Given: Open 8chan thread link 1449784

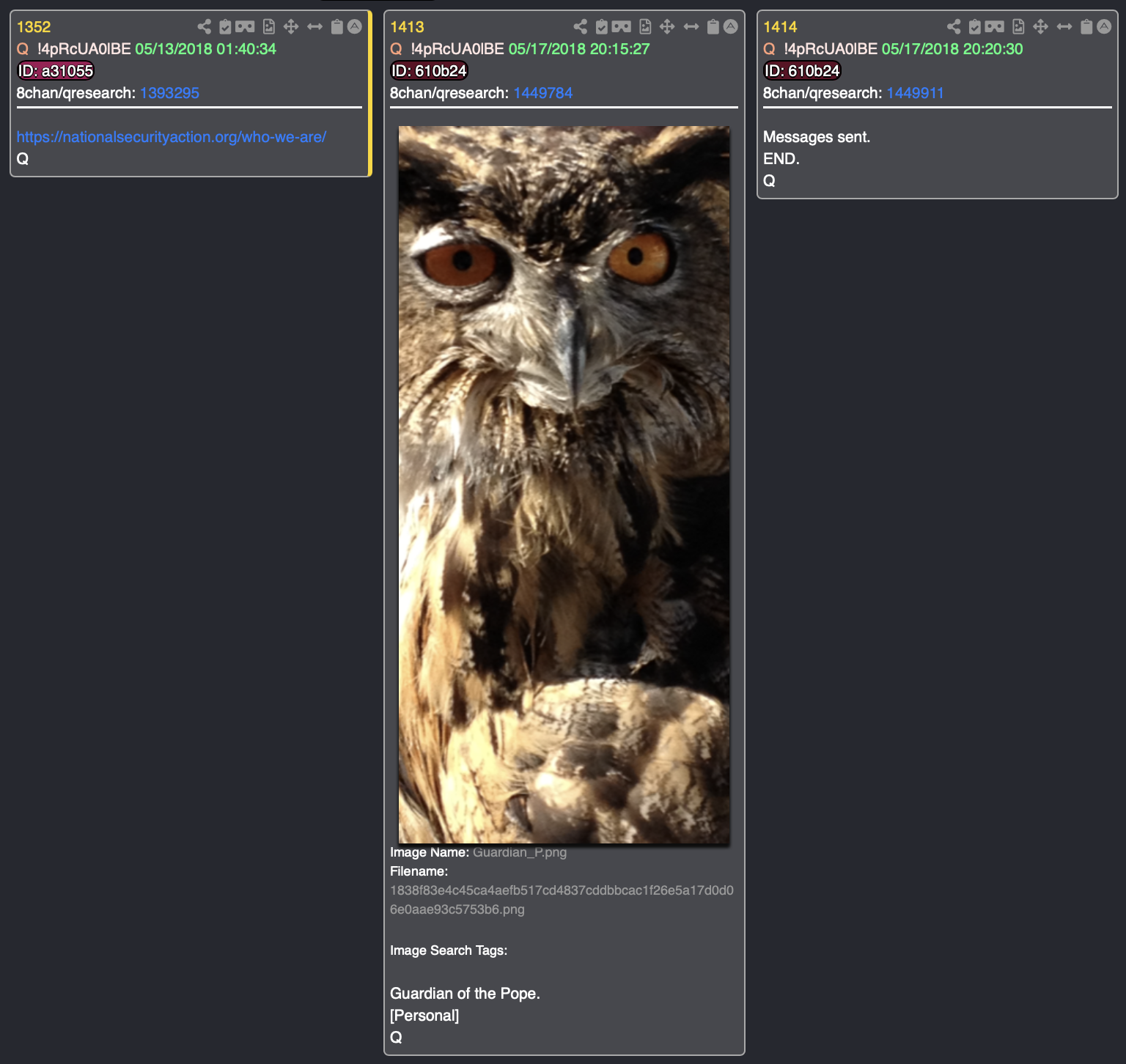Looking at the screenshot, I should (543, 93).
